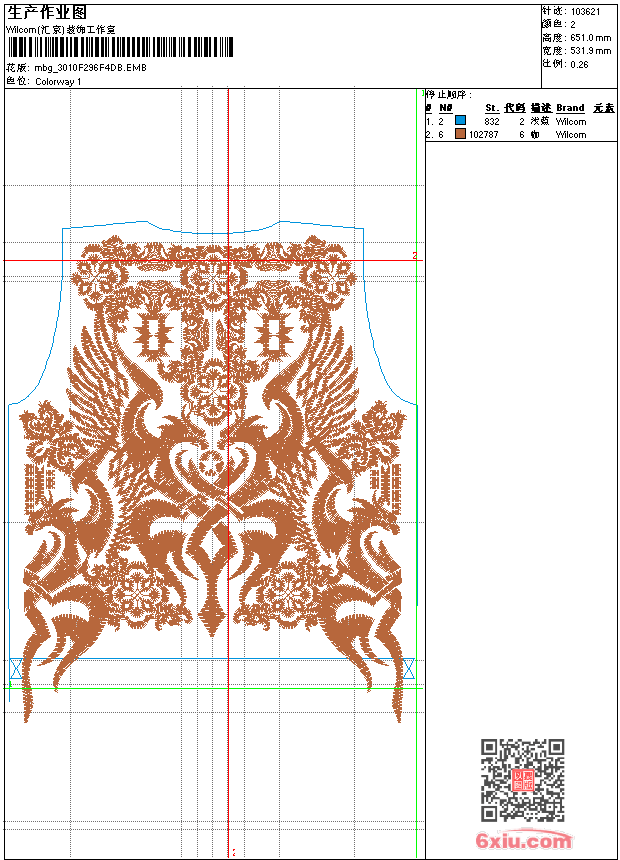Screen dimensions: 620x860
Task: Click the red seal inside the QR code
Action: [523, 781]
